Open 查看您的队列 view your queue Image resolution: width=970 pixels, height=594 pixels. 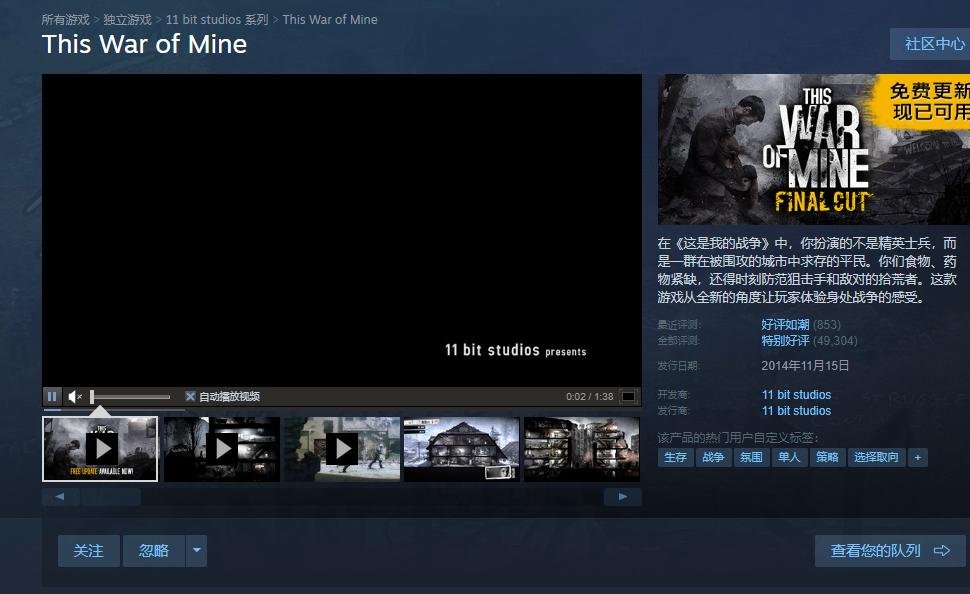(890, 551)
